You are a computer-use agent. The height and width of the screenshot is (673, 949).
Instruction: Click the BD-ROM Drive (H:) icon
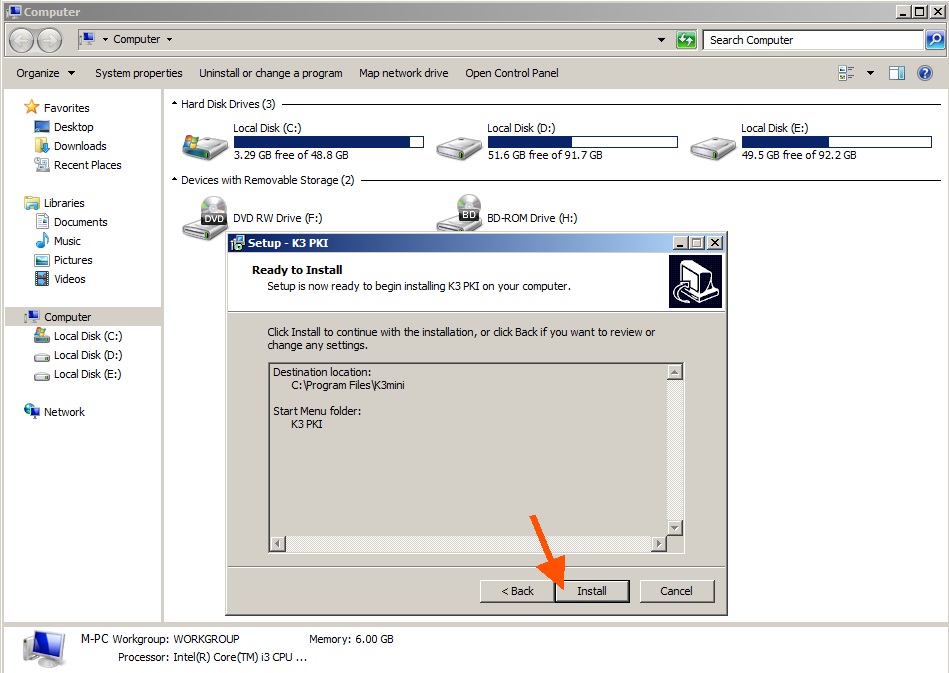coord(460,212)
